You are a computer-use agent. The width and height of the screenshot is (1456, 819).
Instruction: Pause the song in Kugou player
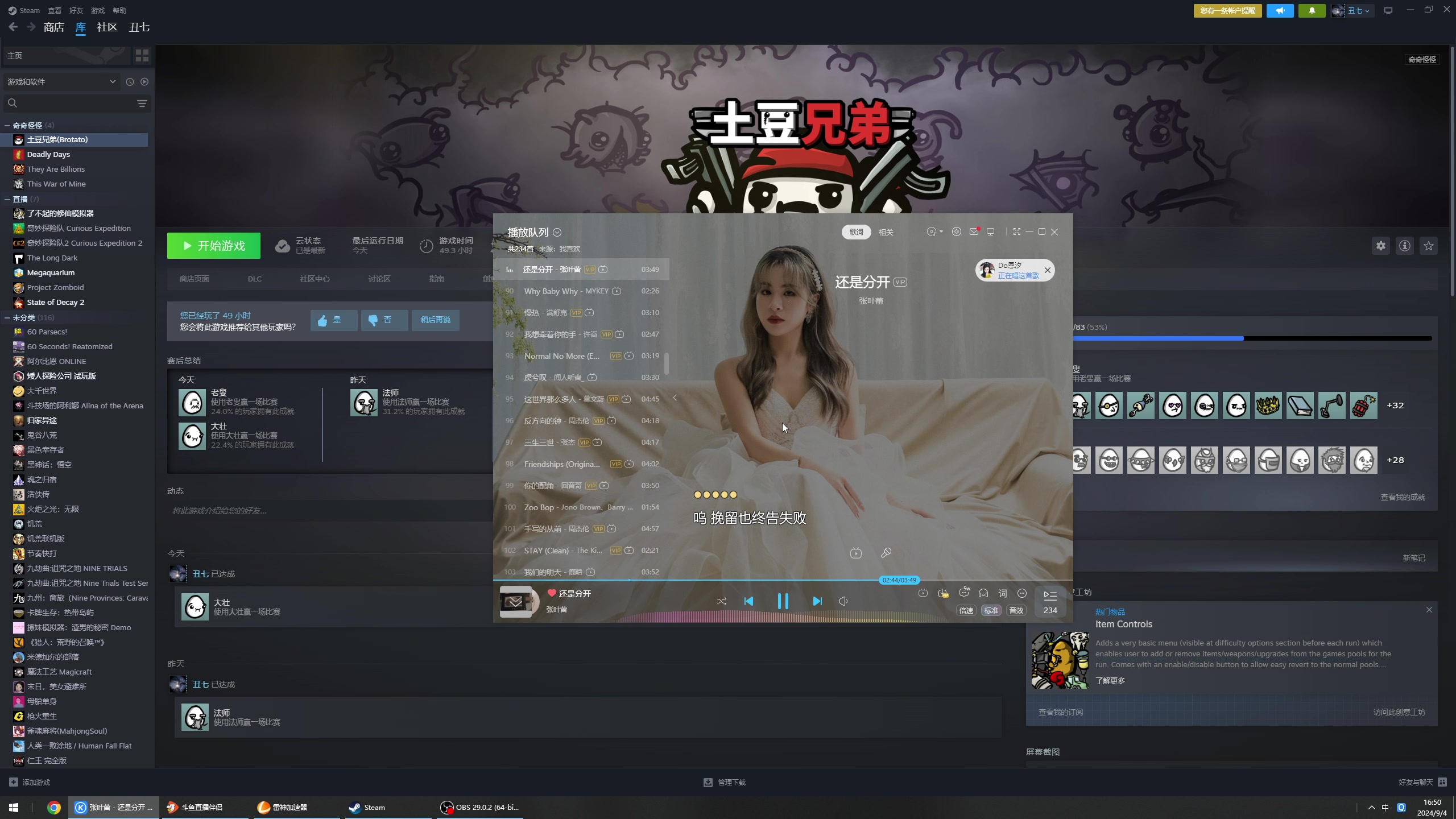pos(783,601)
